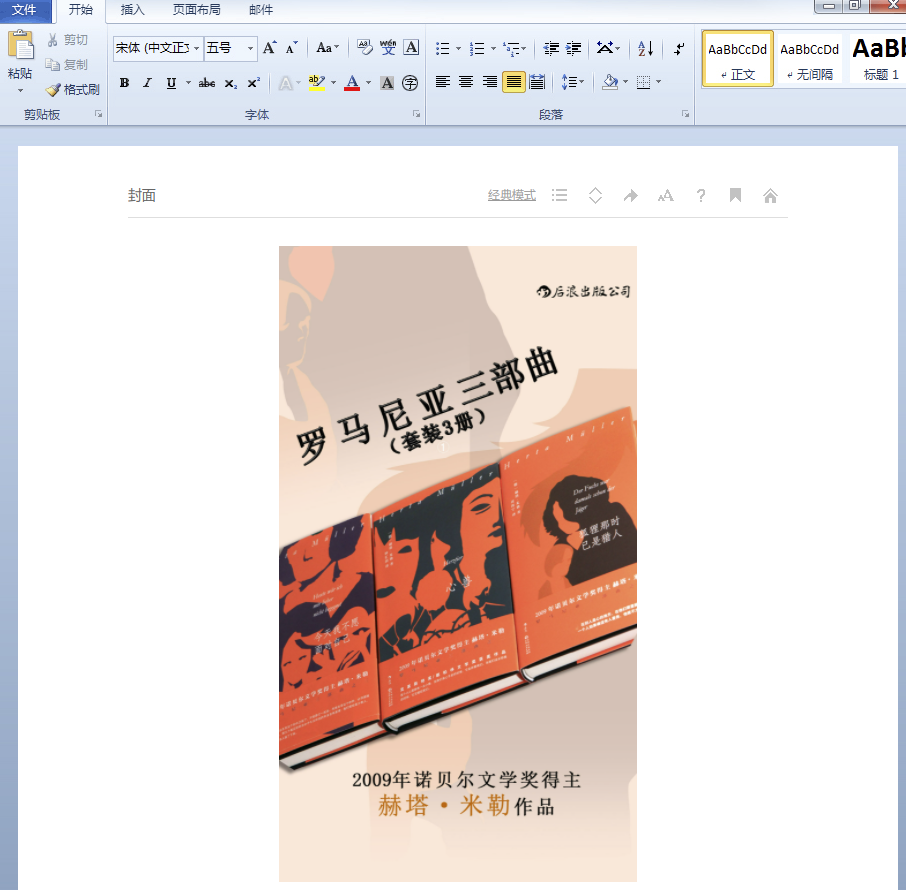Click the share arrow icon in reader toolbar

point(630,196)
